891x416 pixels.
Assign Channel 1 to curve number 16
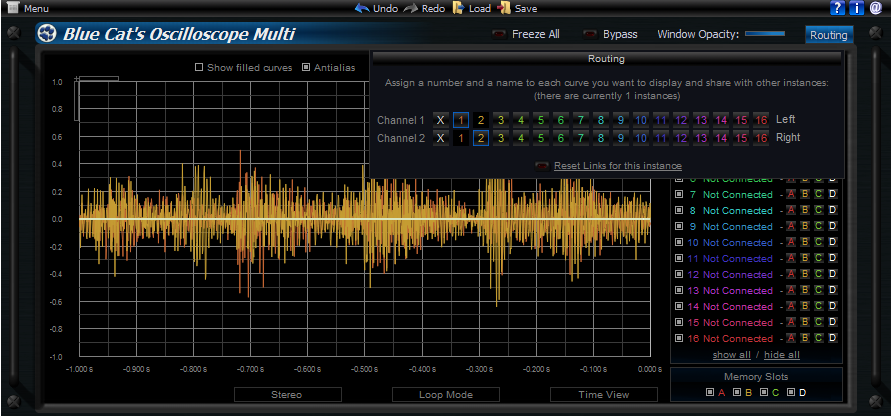click(761, 120)
